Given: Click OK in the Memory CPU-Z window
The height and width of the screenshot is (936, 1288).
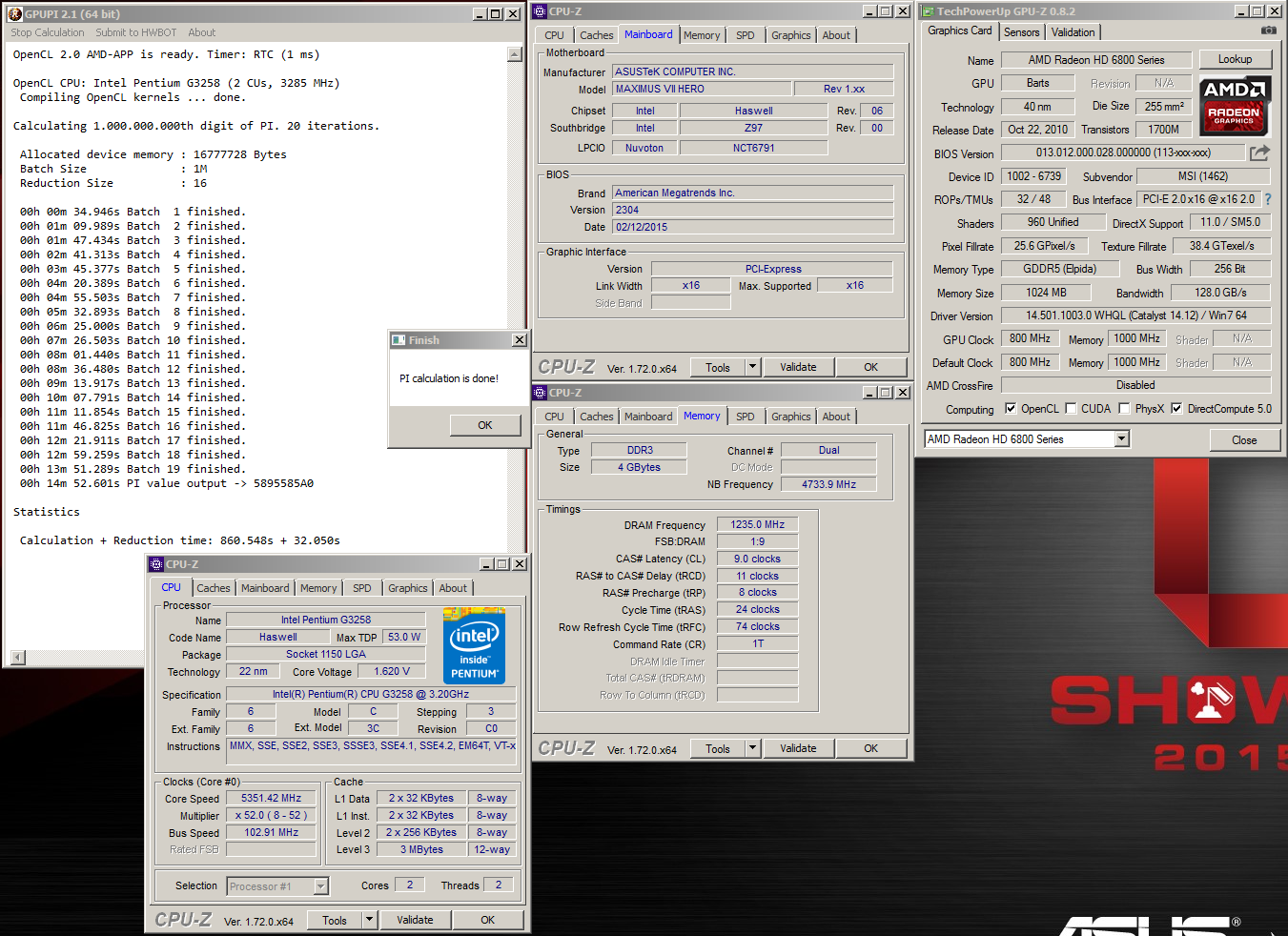Looking at the screenshot, I should (871, 748).
